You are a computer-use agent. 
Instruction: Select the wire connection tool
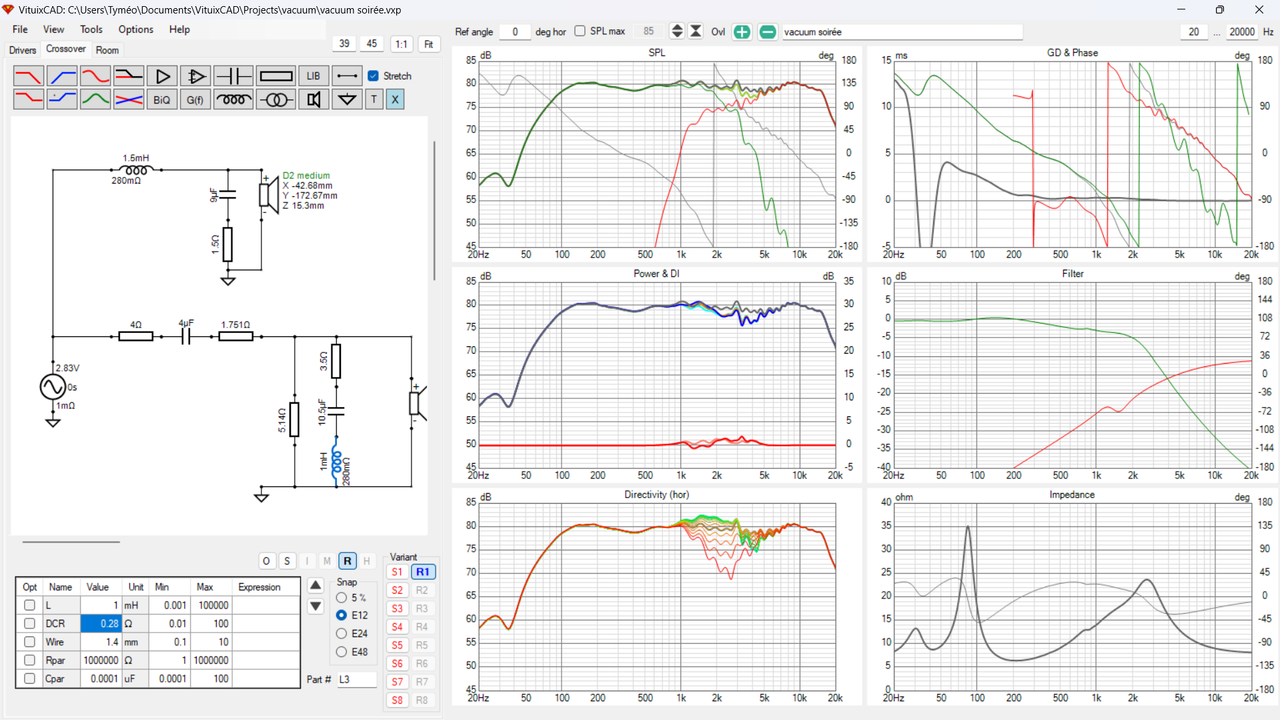pos(347,76)
